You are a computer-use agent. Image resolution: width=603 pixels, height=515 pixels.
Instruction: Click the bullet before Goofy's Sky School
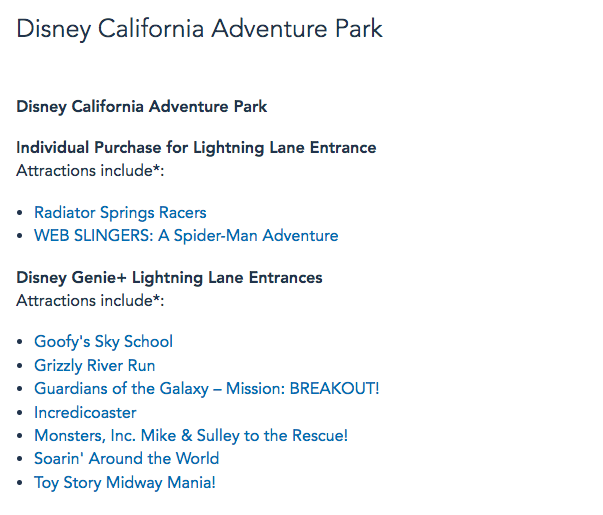[21, 342]
